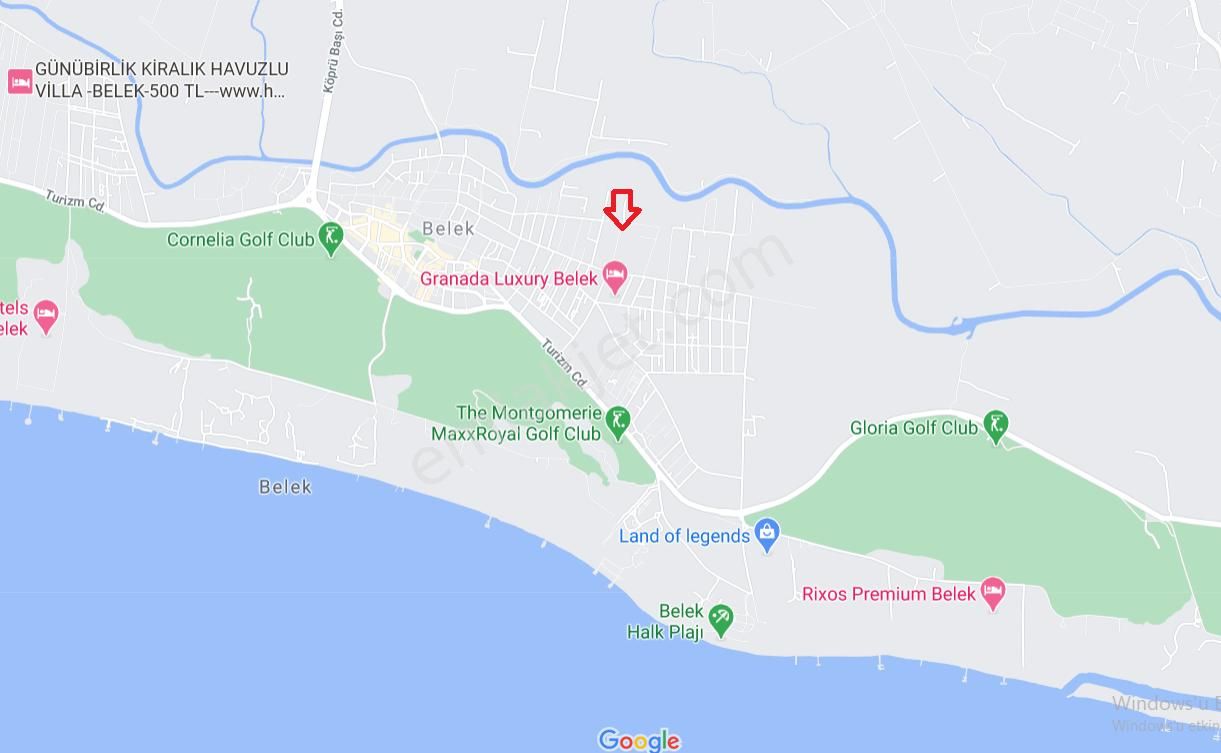Select the Land of legends text label
Screen dimensions: 1221x753
pyautogui.click(x=684, y=536)
